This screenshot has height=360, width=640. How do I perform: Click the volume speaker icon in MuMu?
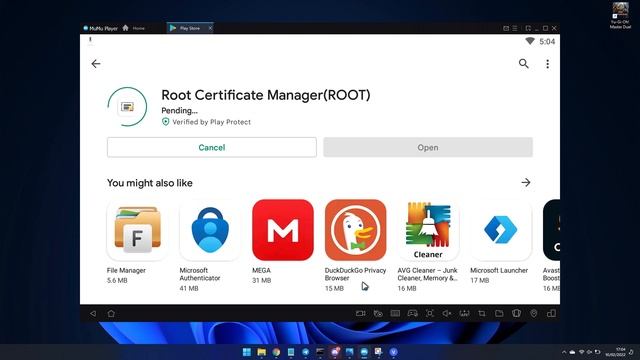coord(447,313)
